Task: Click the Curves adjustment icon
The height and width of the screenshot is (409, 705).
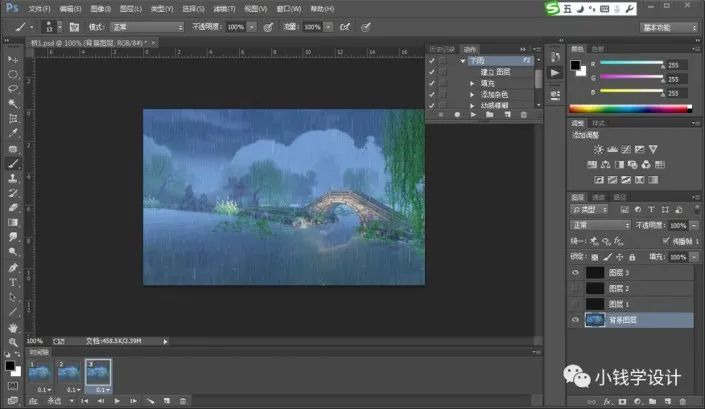Action: point(626,150)
